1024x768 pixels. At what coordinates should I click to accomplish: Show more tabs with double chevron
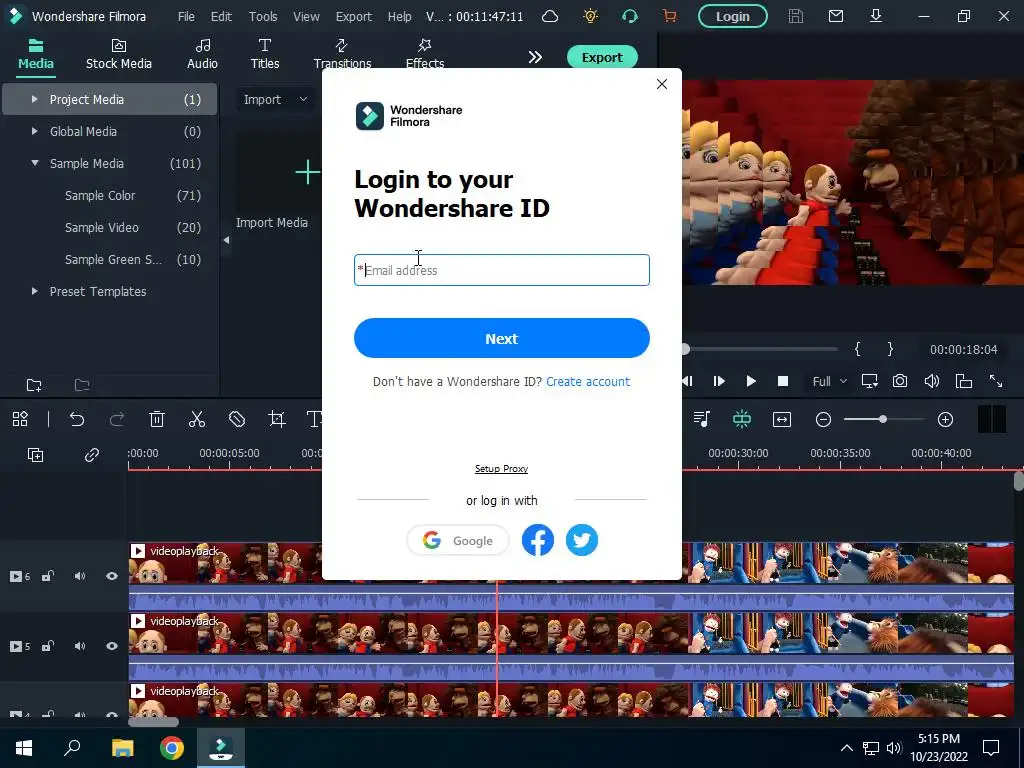tap(535, 57)
